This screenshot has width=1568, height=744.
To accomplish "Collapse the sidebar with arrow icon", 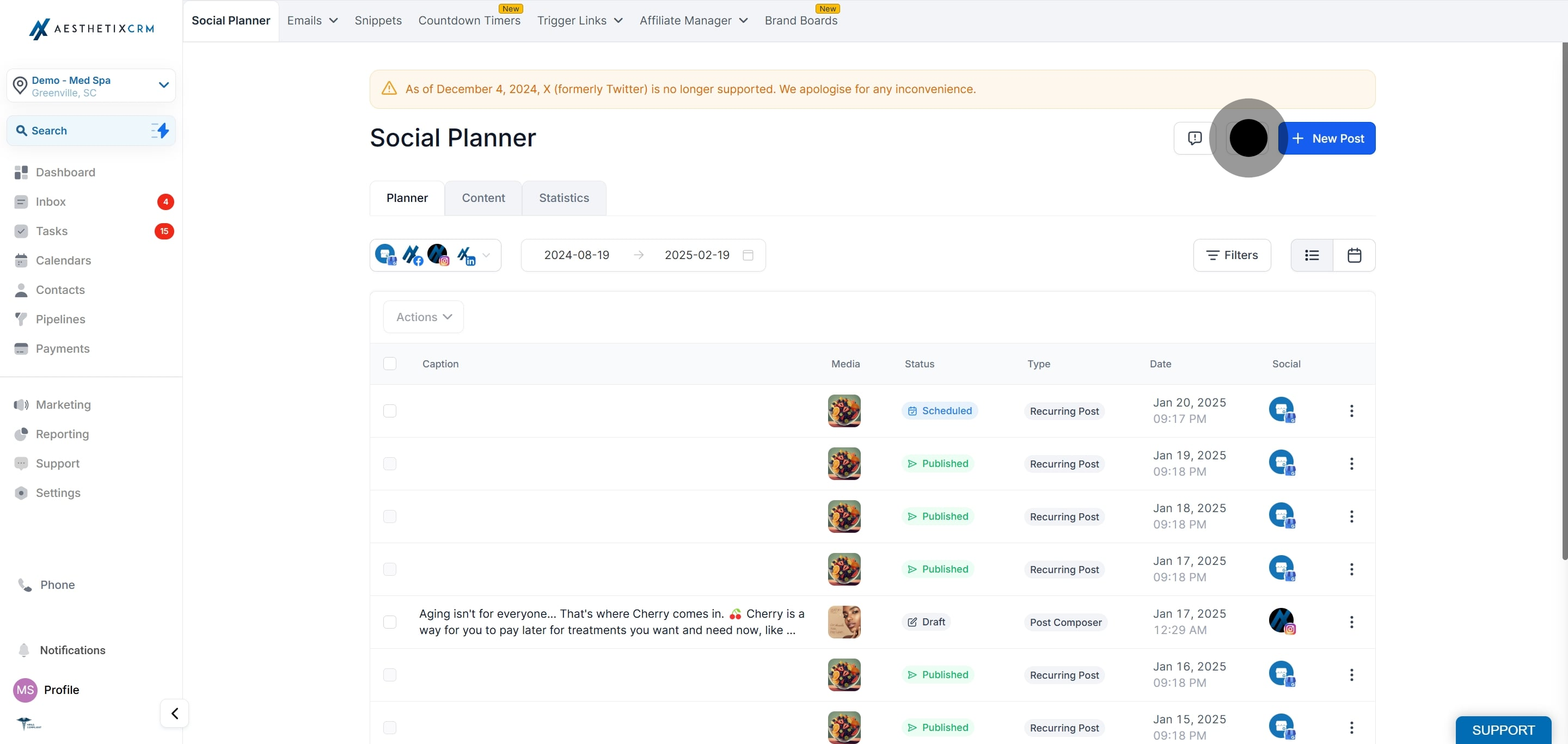I will click(x=175, y=713).
